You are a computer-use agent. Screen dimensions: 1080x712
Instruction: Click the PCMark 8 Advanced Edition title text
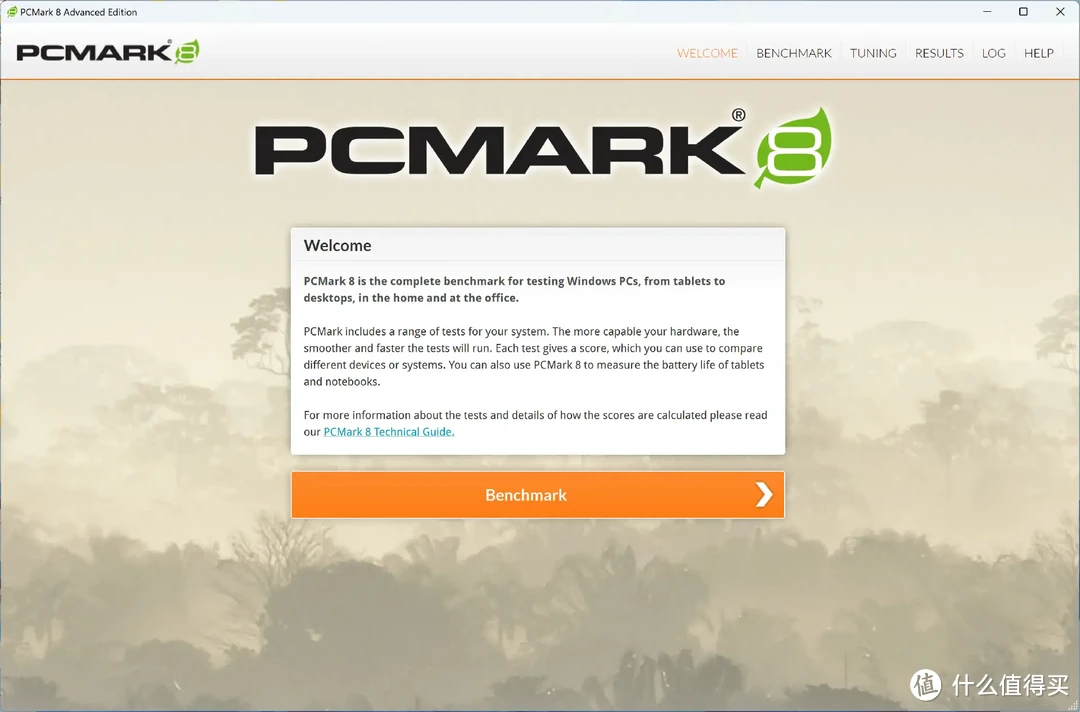[79, 12]
